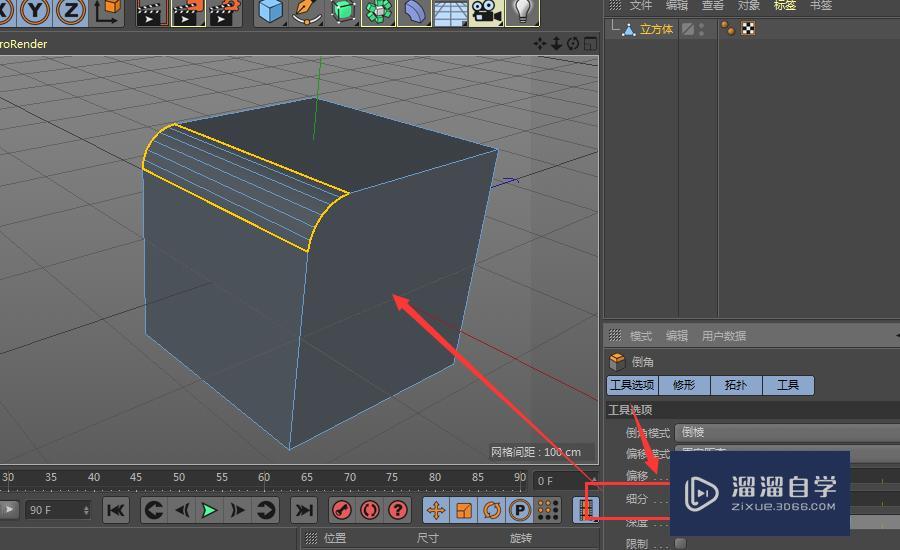Render the active view with the first clapperboard icon
Image resolution: width=900 pixels, height=550 pixels.
pyautogui.click(x=152, y=13)
